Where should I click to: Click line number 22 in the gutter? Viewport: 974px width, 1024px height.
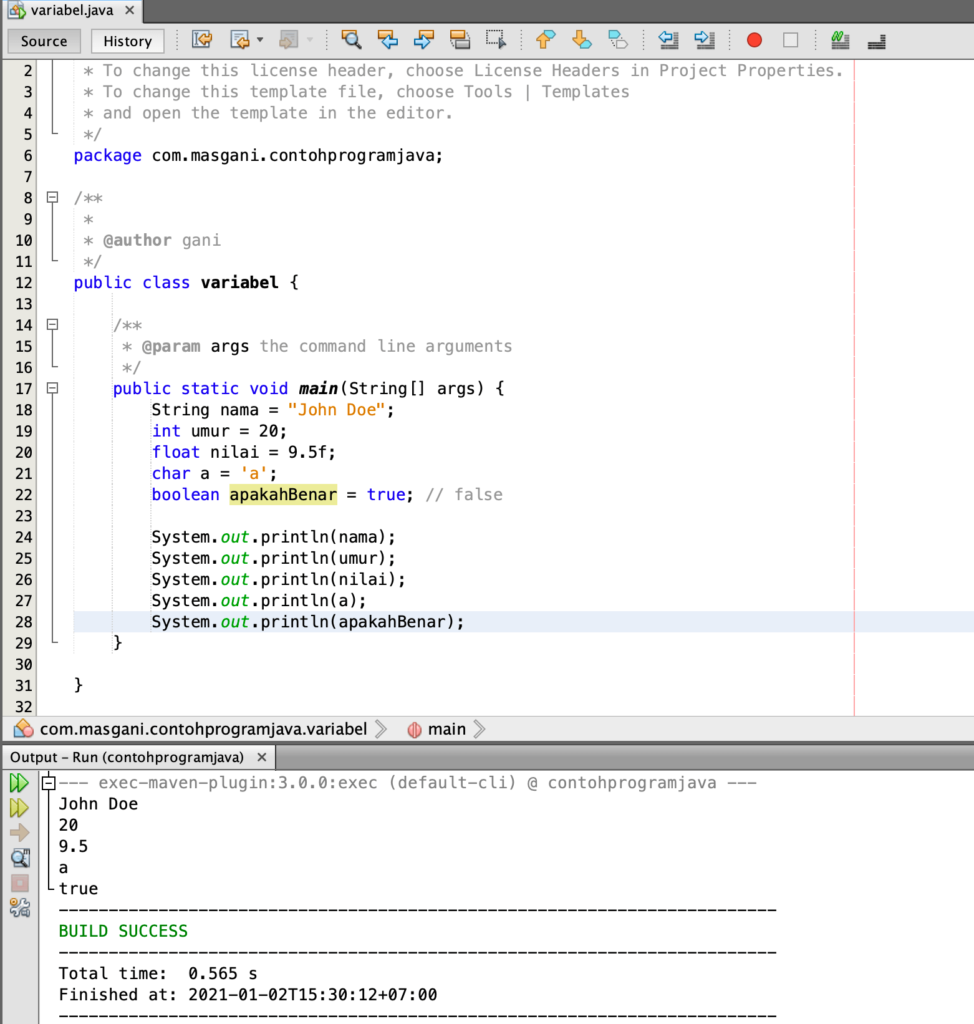click(x=24, y=495)
